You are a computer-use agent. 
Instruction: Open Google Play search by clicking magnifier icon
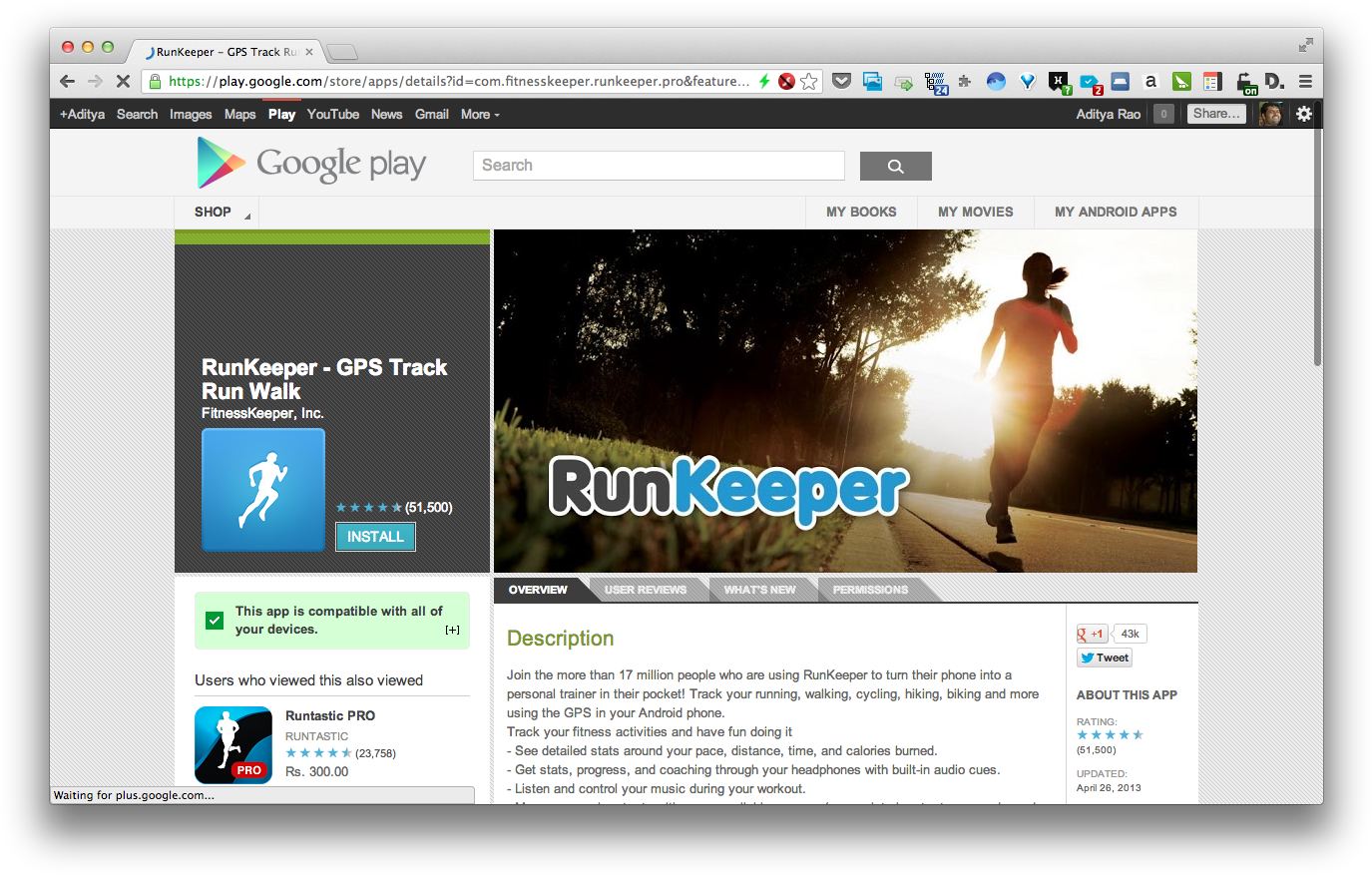[894, 165]
